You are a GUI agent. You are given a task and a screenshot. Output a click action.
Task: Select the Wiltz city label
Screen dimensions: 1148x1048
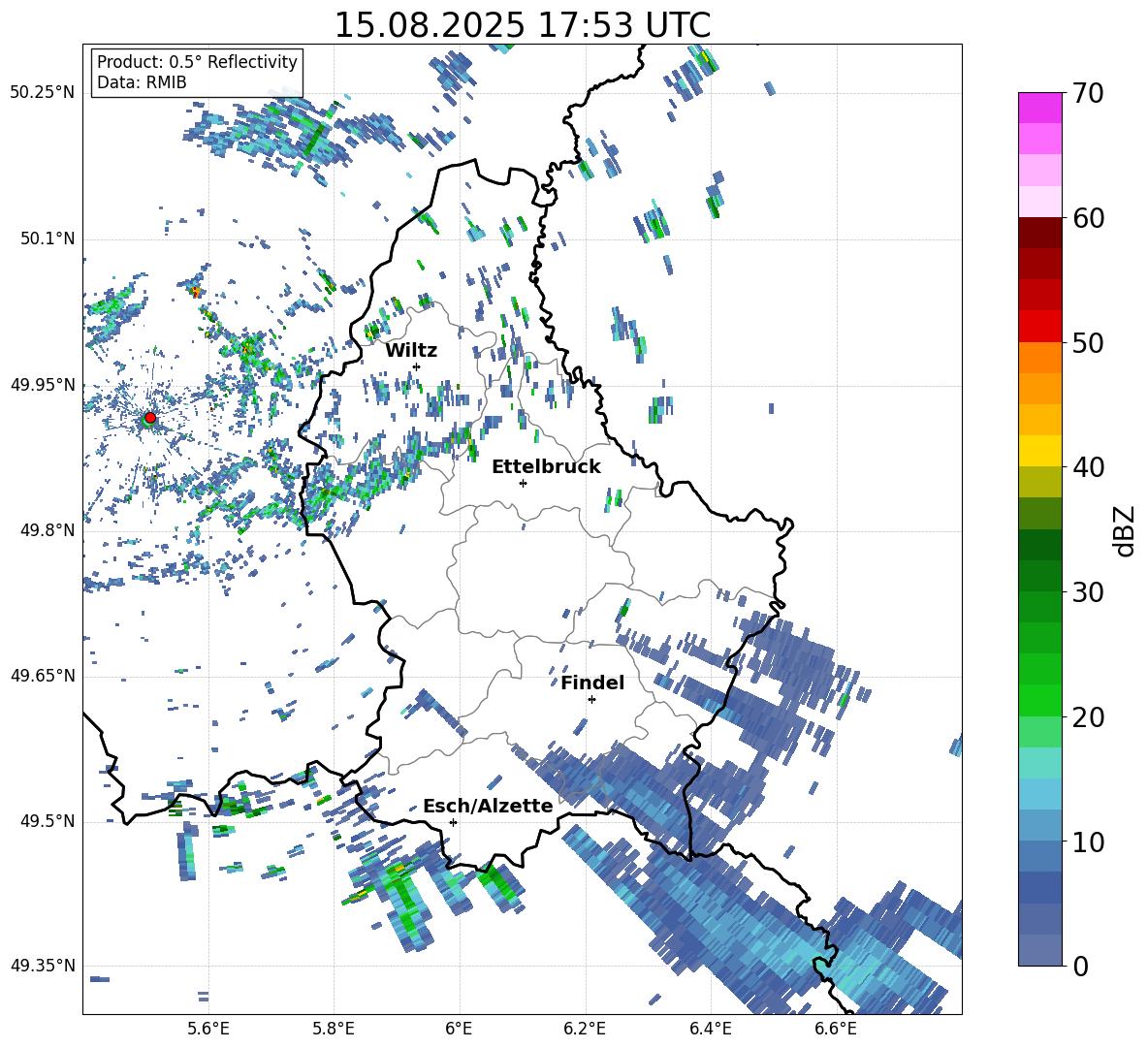click(411, 351)
